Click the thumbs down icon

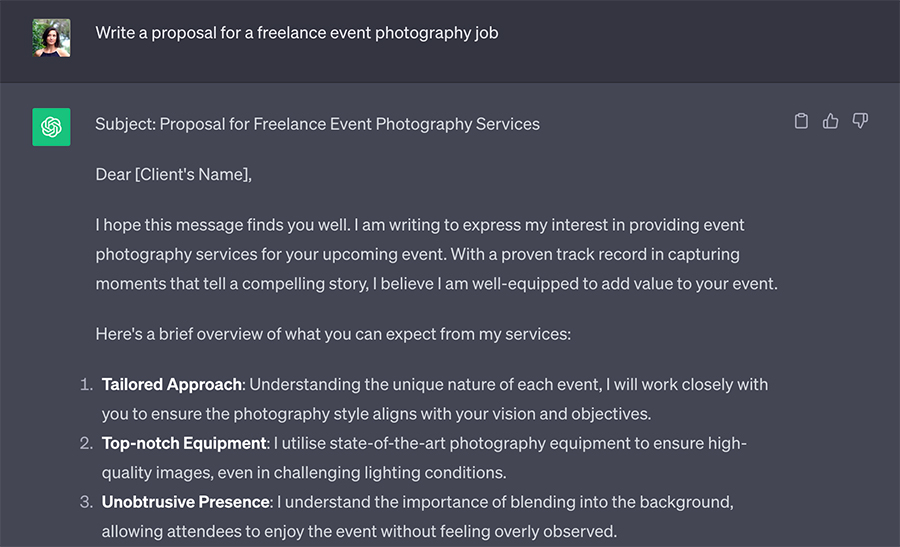click(x=859, y=121)
